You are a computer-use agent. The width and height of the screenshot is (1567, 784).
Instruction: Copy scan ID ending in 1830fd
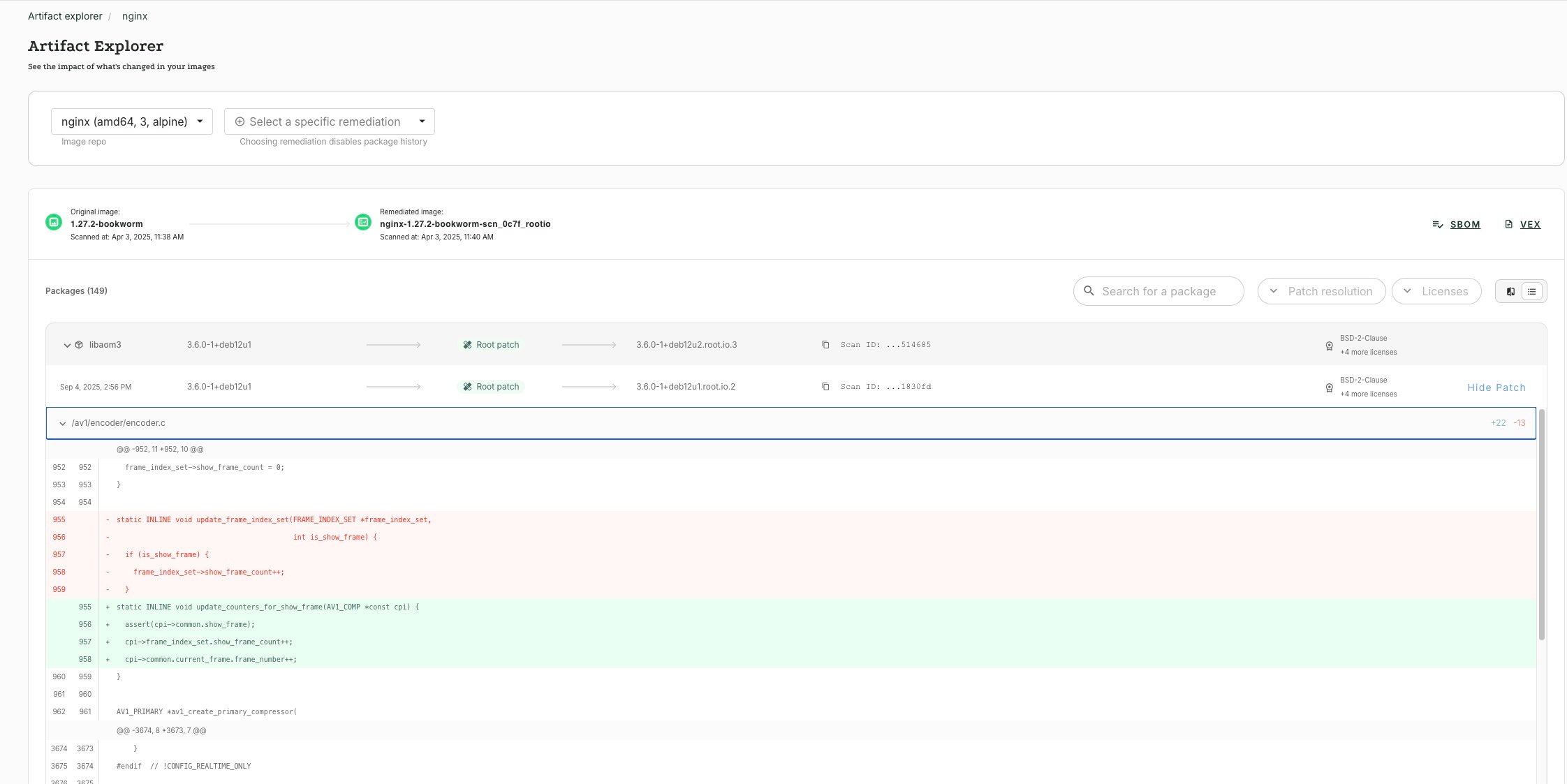click(825, 387)
